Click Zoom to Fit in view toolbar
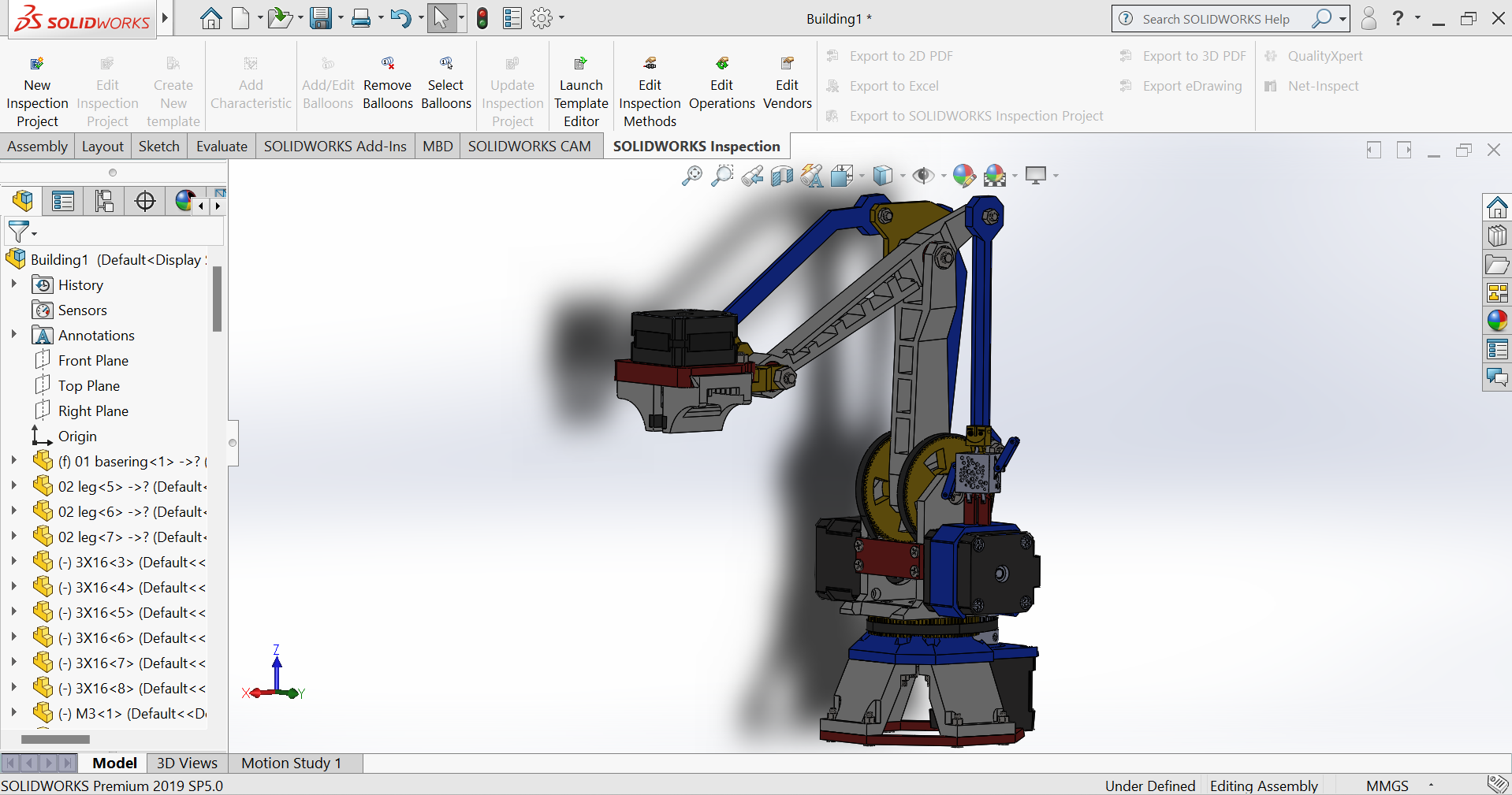The width and height of the screenshot is (1512, 795). click(x=691, y=176)
